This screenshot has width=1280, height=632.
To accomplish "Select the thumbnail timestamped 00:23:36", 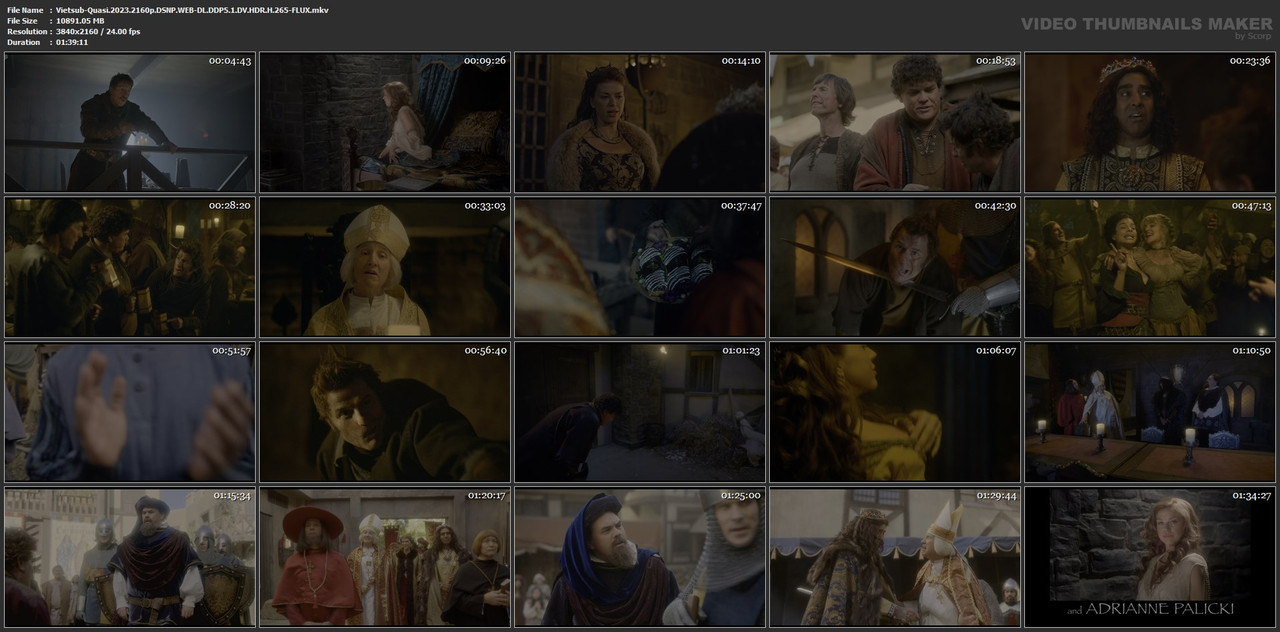I will pyautogui.click(x=1150, y=122).
